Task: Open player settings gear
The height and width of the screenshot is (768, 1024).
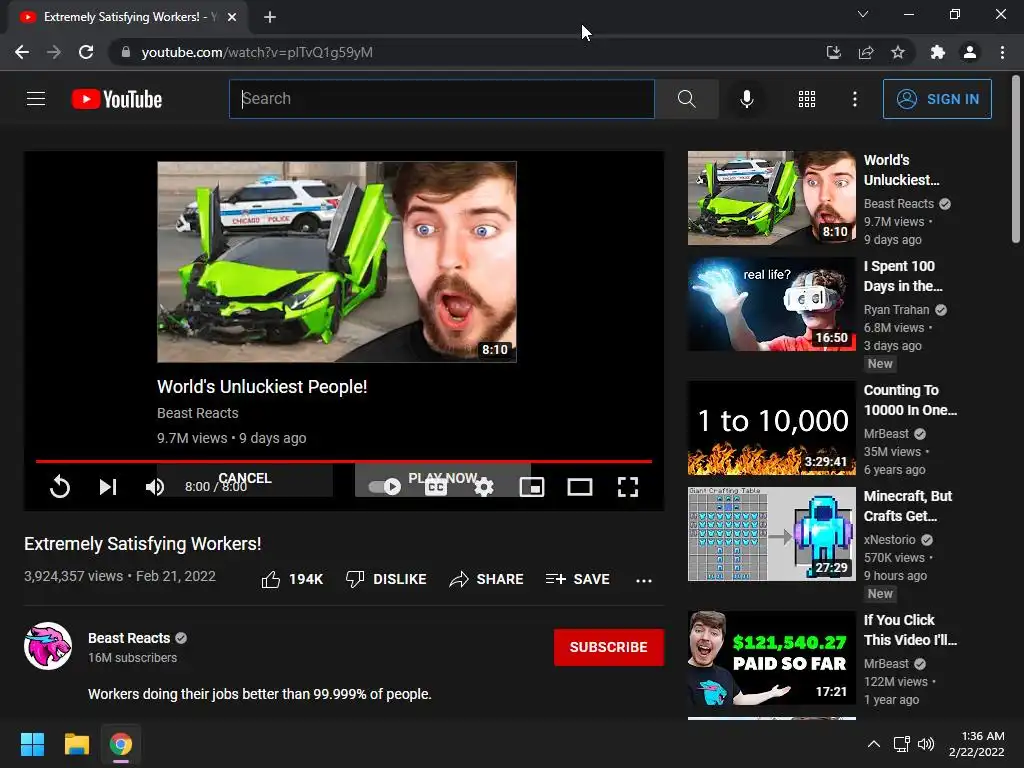Action: point(484,487)
